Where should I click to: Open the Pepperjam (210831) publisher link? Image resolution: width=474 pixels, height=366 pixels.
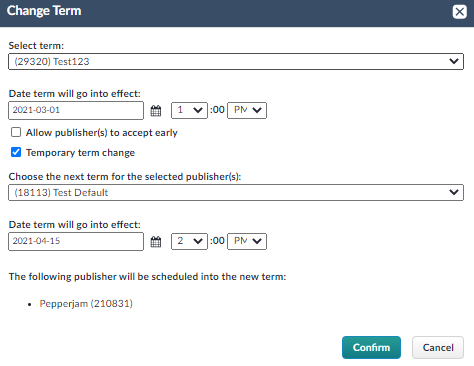click(x=86, y=304)
